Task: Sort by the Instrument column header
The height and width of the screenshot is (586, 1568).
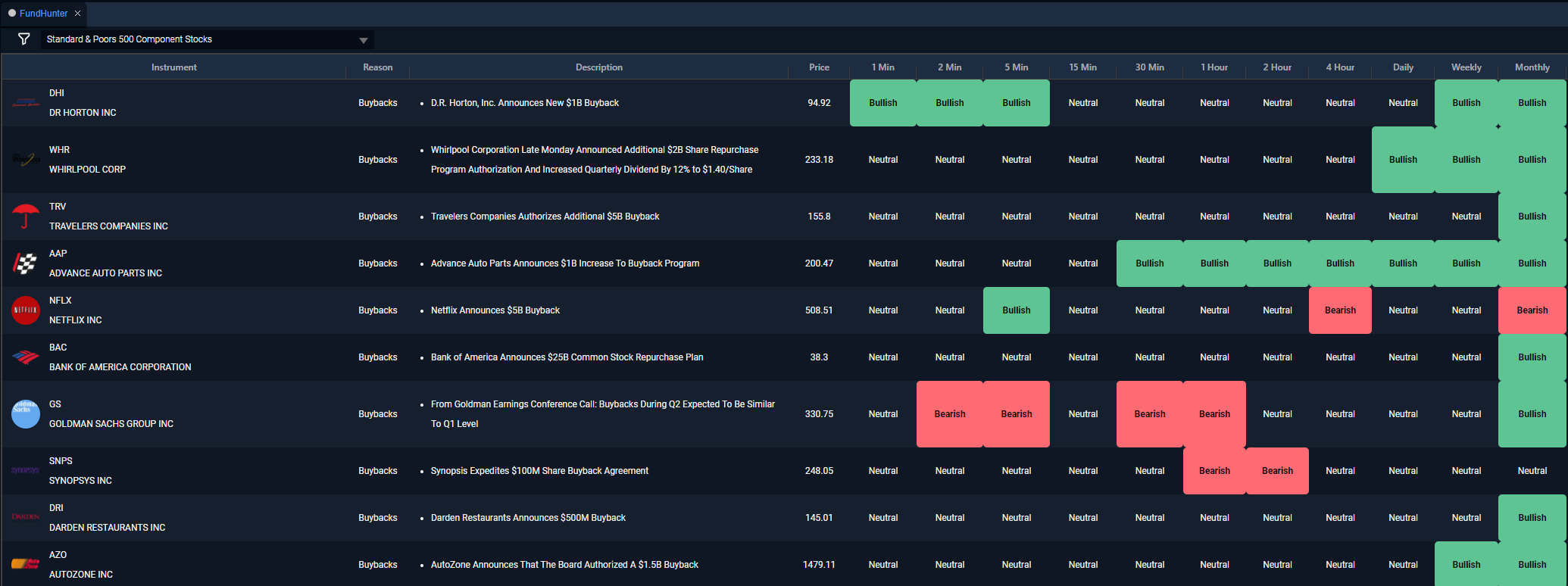Action: (173, 67)
